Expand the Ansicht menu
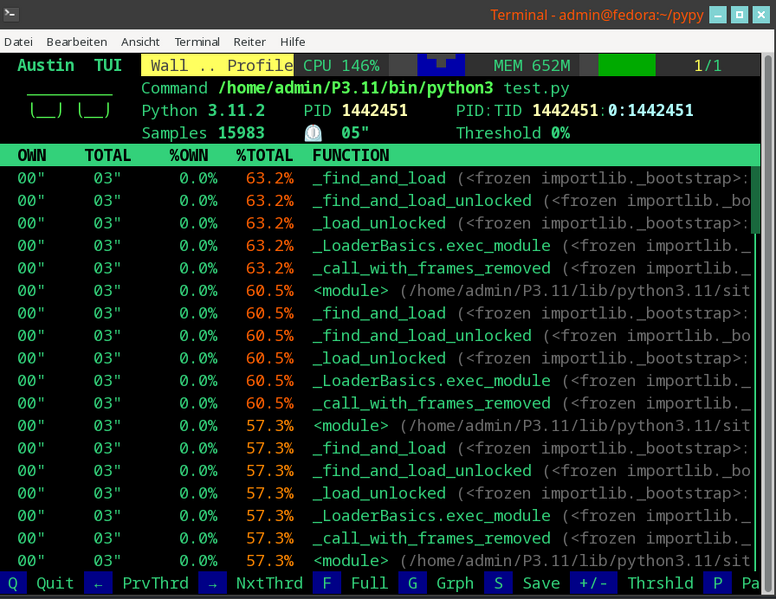Image resolution: width=776 pixels, height=599 pixels. click(x=140, y=42)
